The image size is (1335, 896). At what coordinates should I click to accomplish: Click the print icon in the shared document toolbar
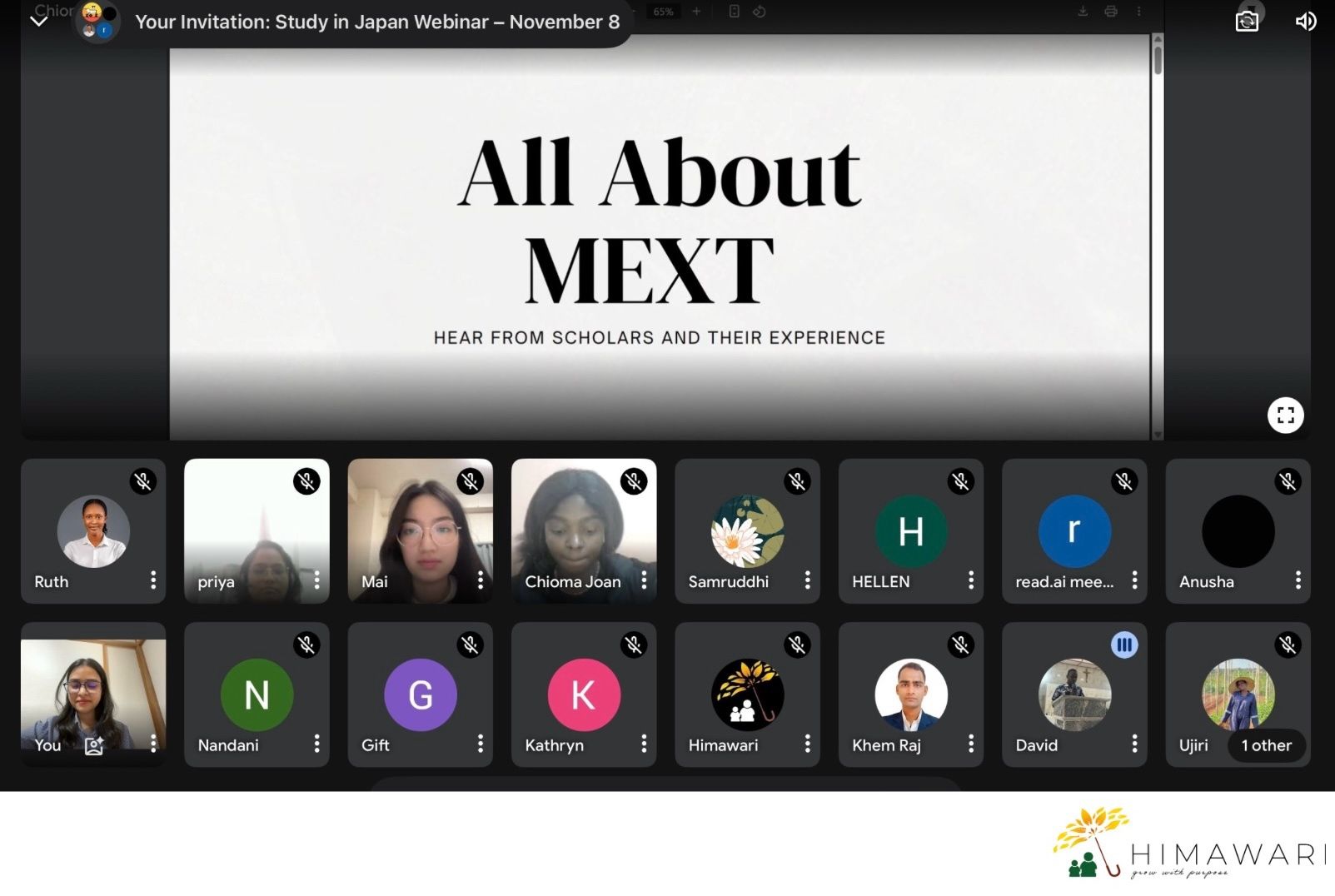pos(1111,12)
